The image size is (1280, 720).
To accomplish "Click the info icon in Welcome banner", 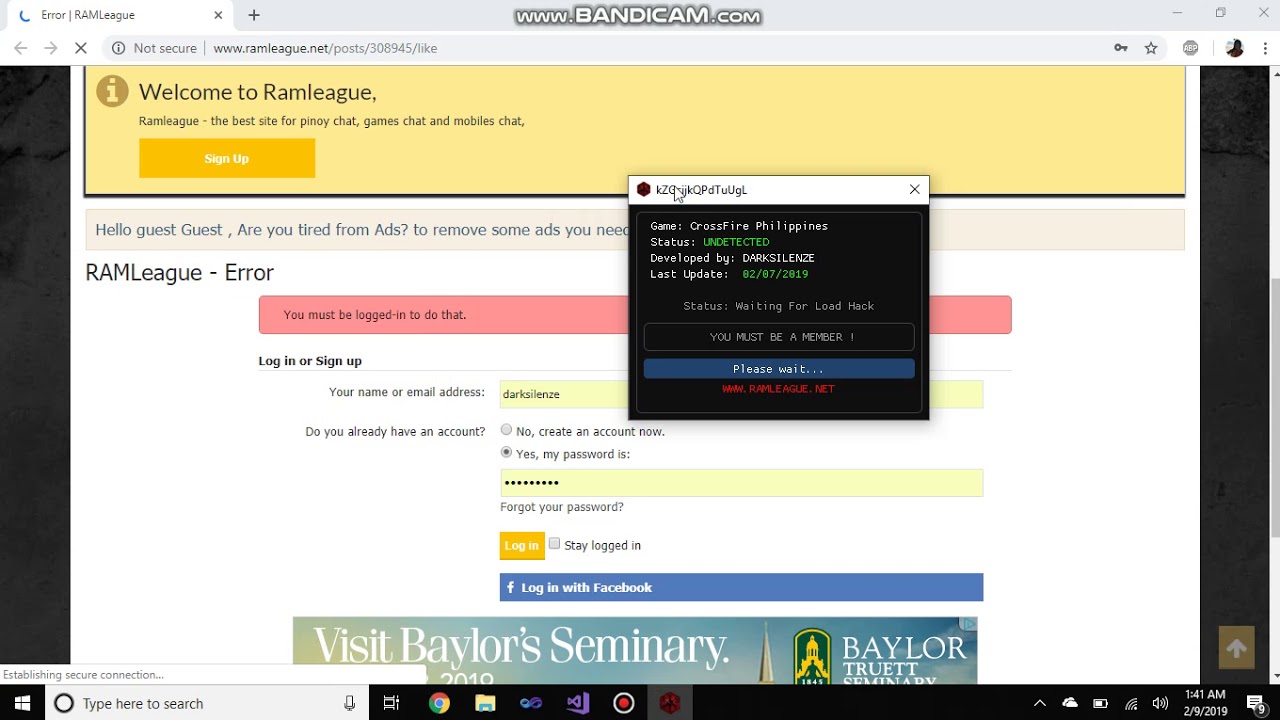I will click(x=112, y=91).
